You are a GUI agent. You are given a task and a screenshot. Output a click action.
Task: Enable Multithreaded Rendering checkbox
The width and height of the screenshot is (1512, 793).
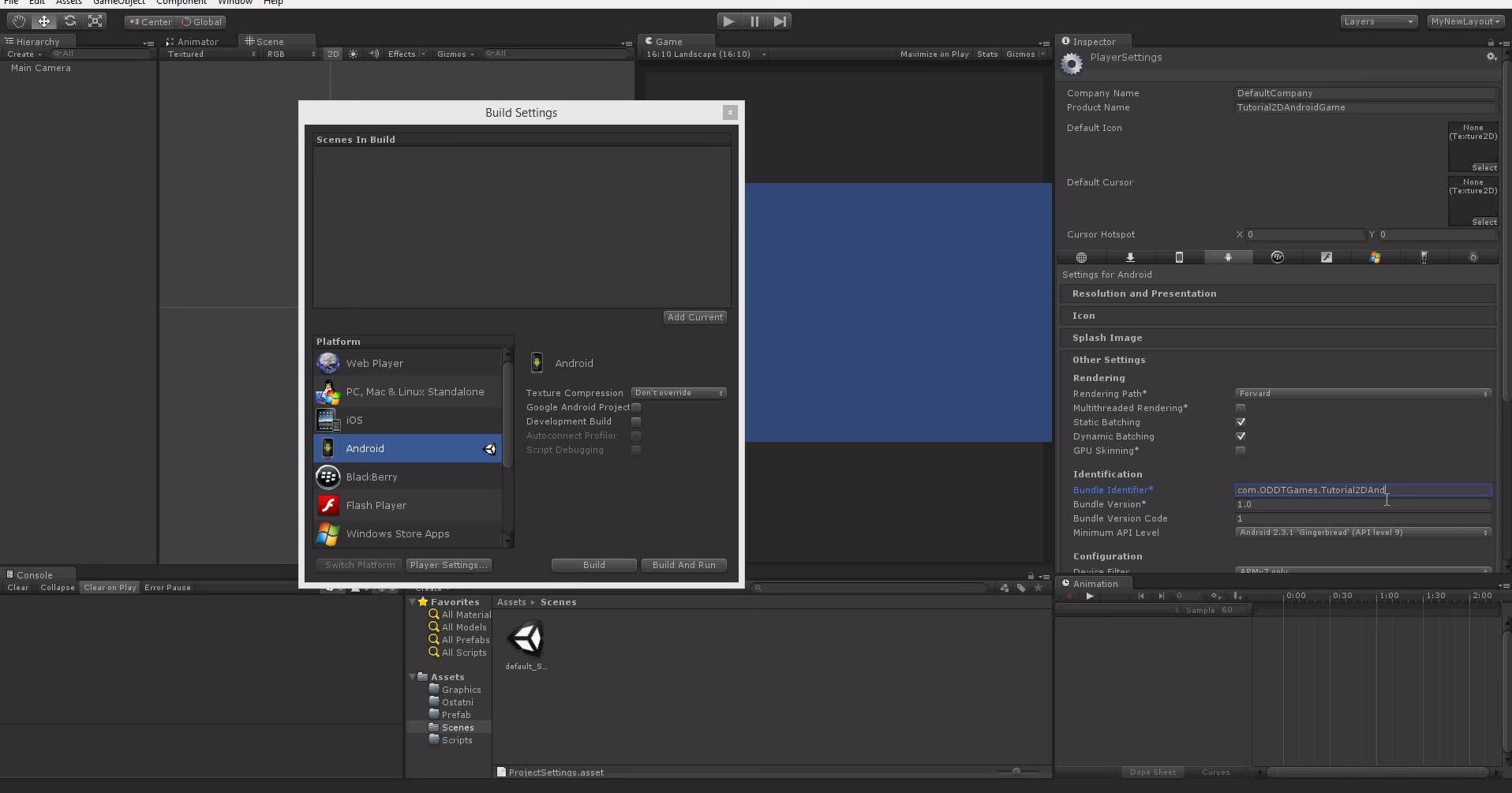pos(1241,408)
